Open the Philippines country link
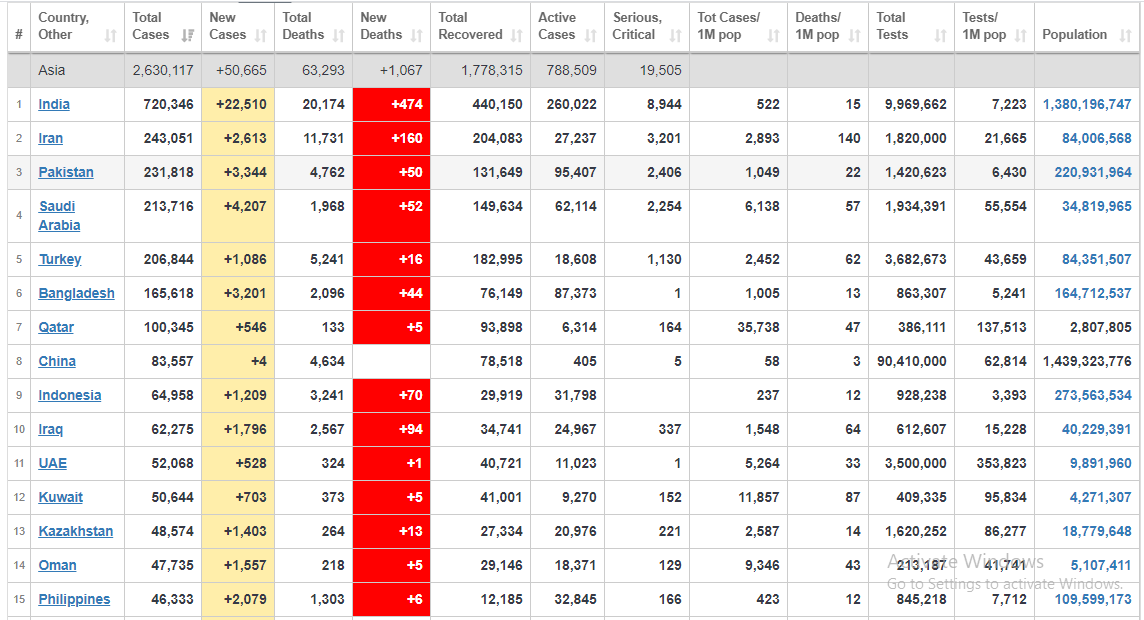 tap(74, 600)
